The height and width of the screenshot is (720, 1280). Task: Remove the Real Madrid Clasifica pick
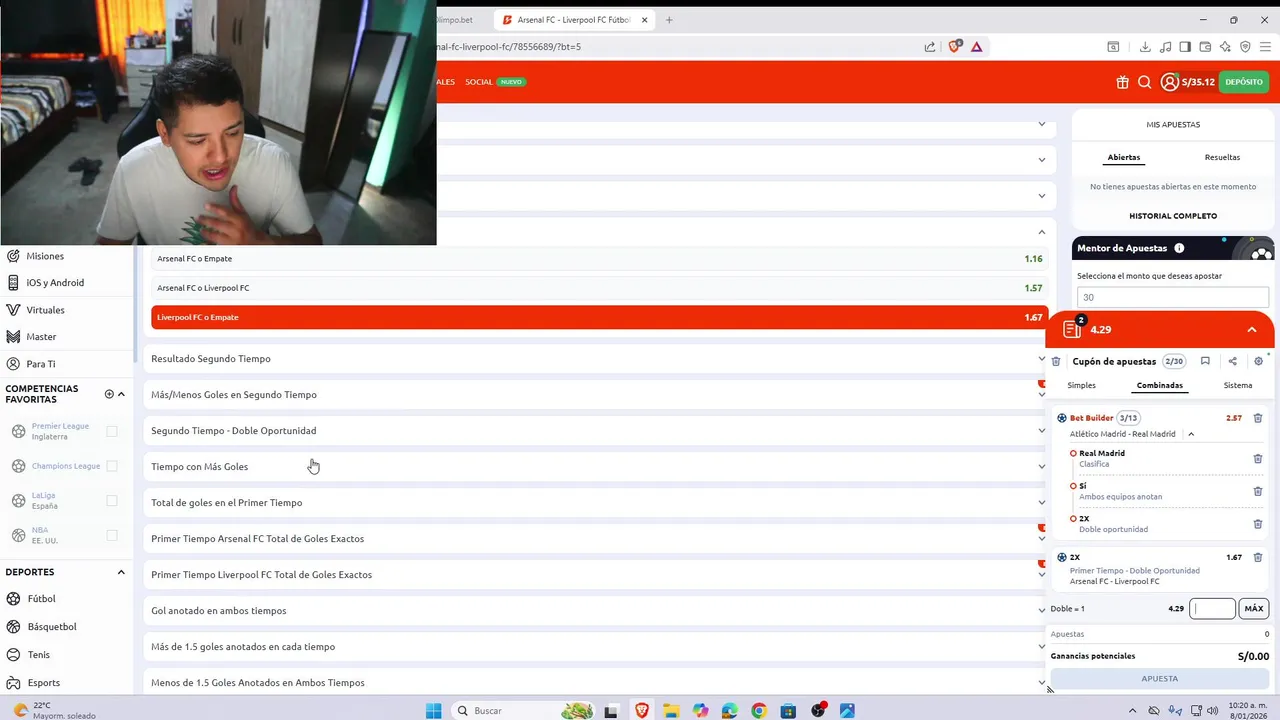click(1258, 459)
